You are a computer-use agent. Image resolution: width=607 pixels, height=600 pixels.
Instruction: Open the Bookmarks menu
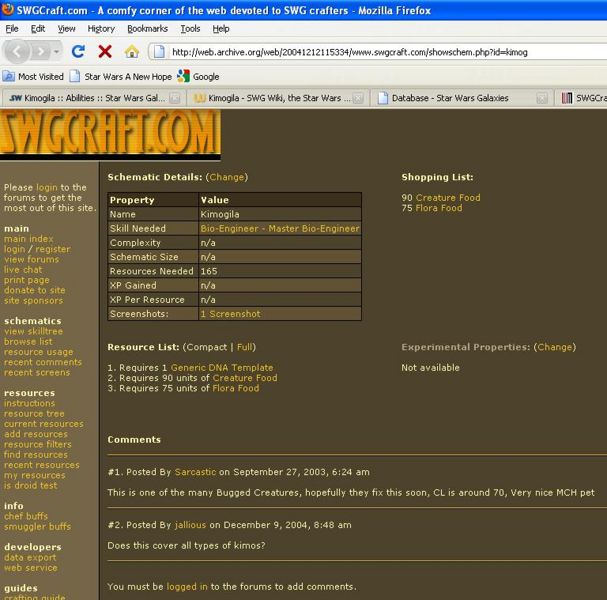point(147,29)
